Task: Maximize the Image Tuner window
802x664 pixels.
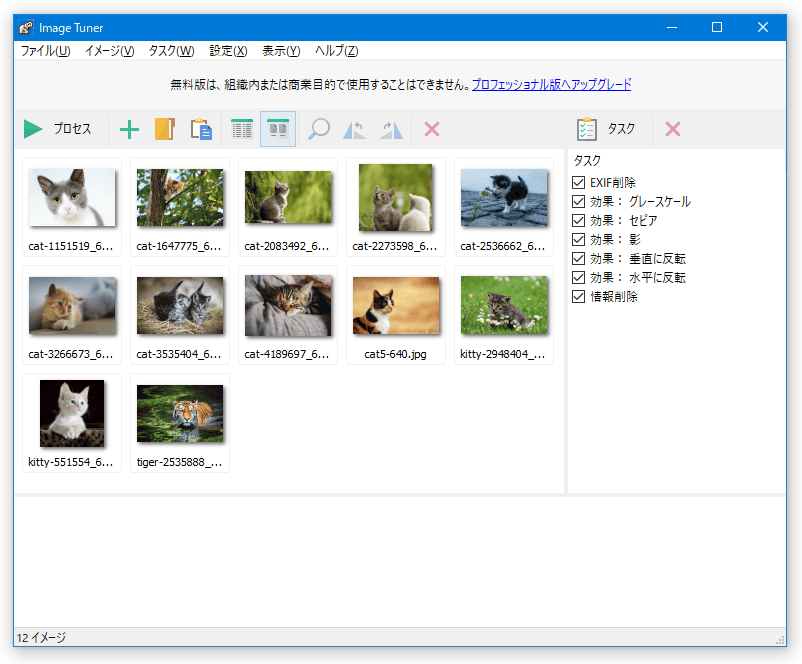Action: click(717, 28)
